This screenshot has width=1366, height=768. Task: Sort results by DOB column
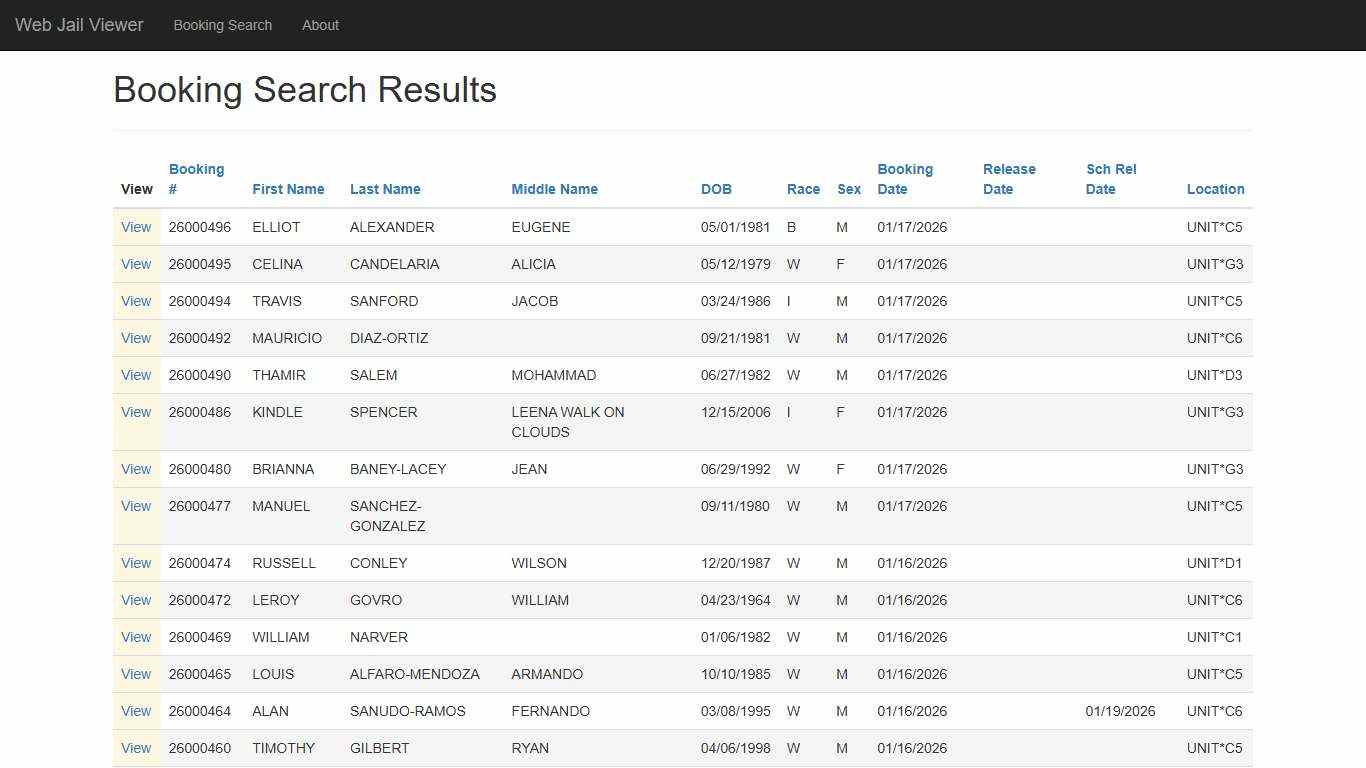716,189
